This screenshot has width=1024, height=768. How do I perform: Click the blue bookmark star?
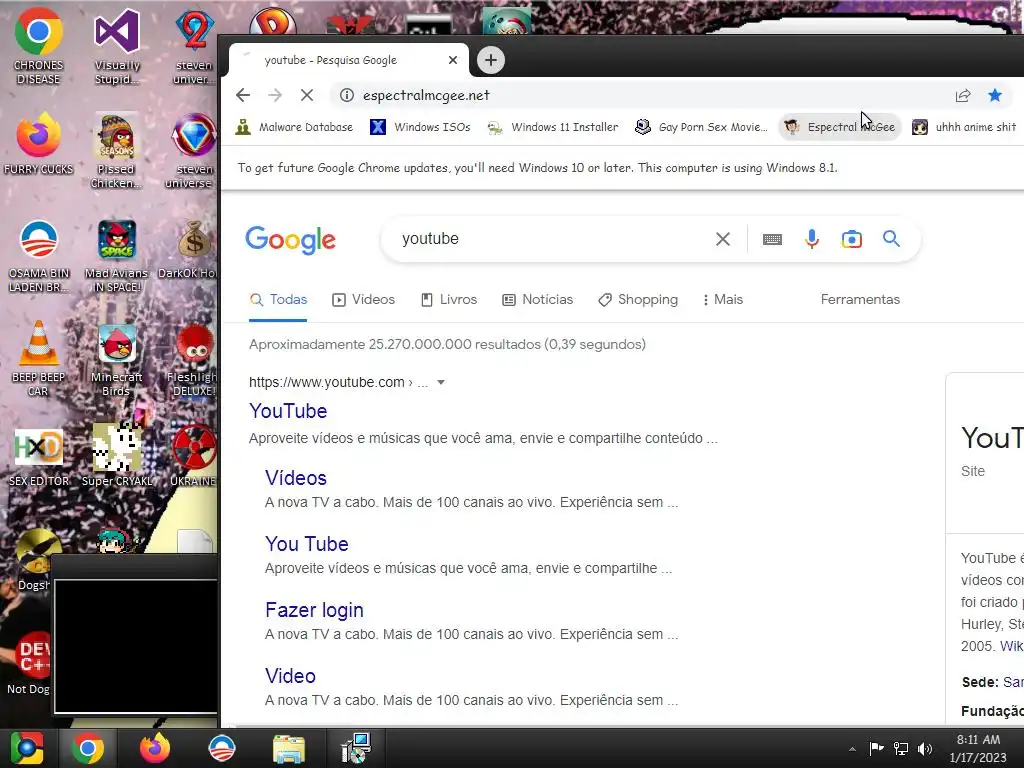[x=995, y=95]
